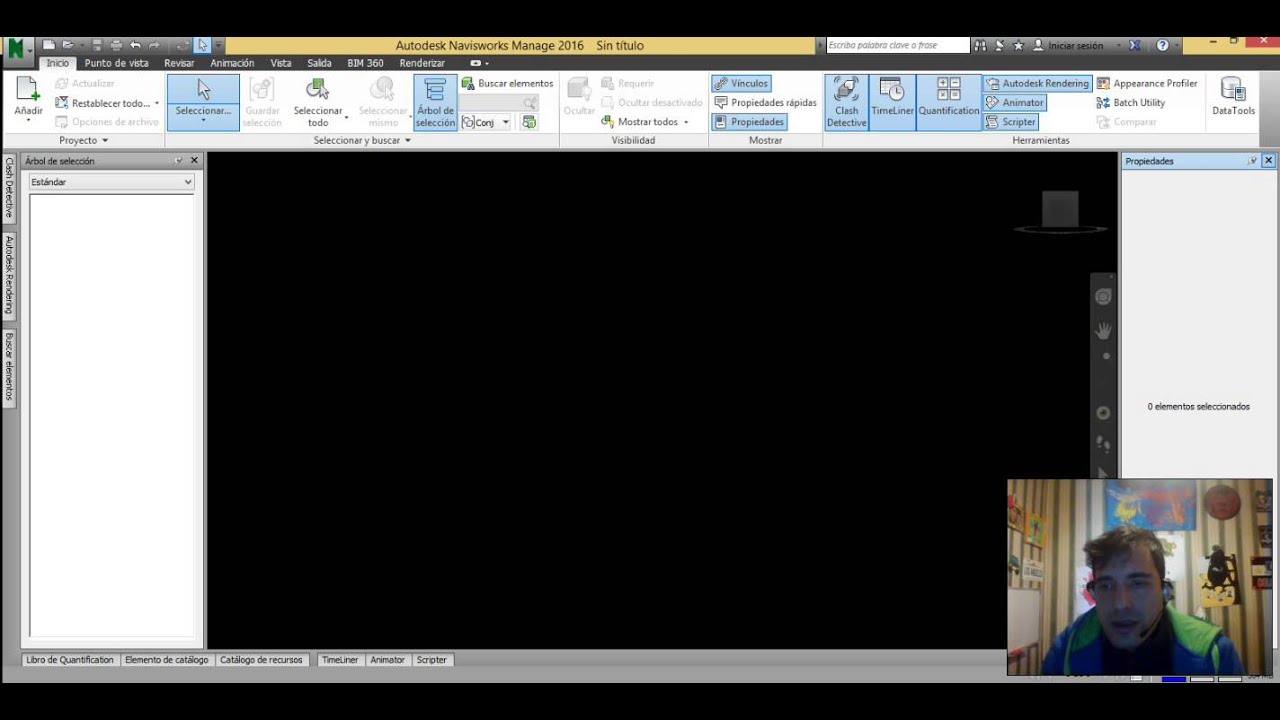Screen dimensions: 1280x720
Task: Switch to Punto de vista tab
Action: [116, 63]
